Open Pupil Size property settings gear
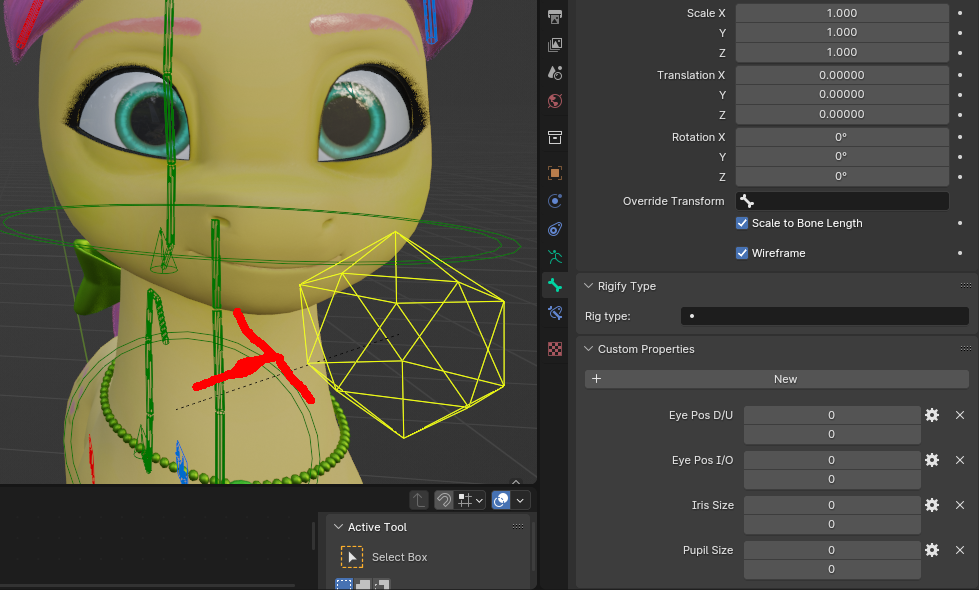Image resolution: width=979 pixels, height=590 pixels. (932, 550)
